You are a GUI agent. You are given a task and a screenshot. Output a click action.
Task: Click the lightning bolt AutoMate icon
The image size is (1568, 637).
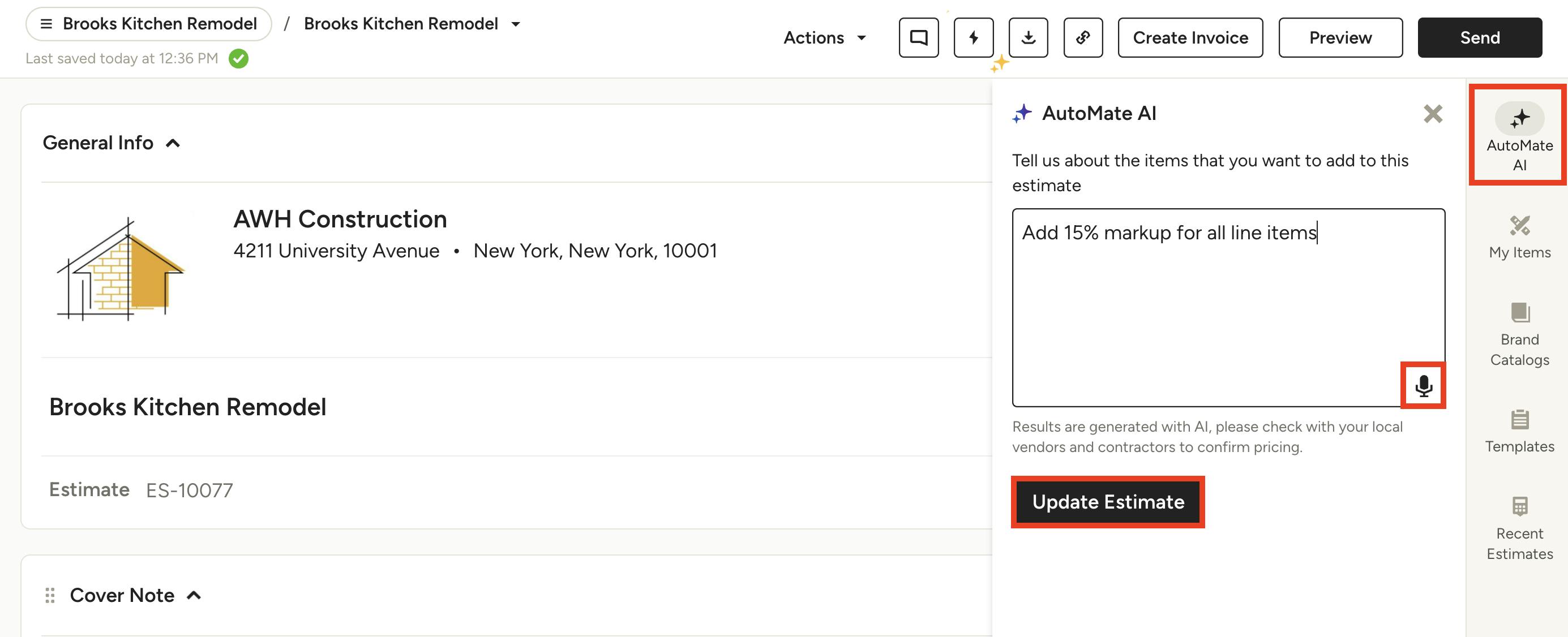pos(973,38)
